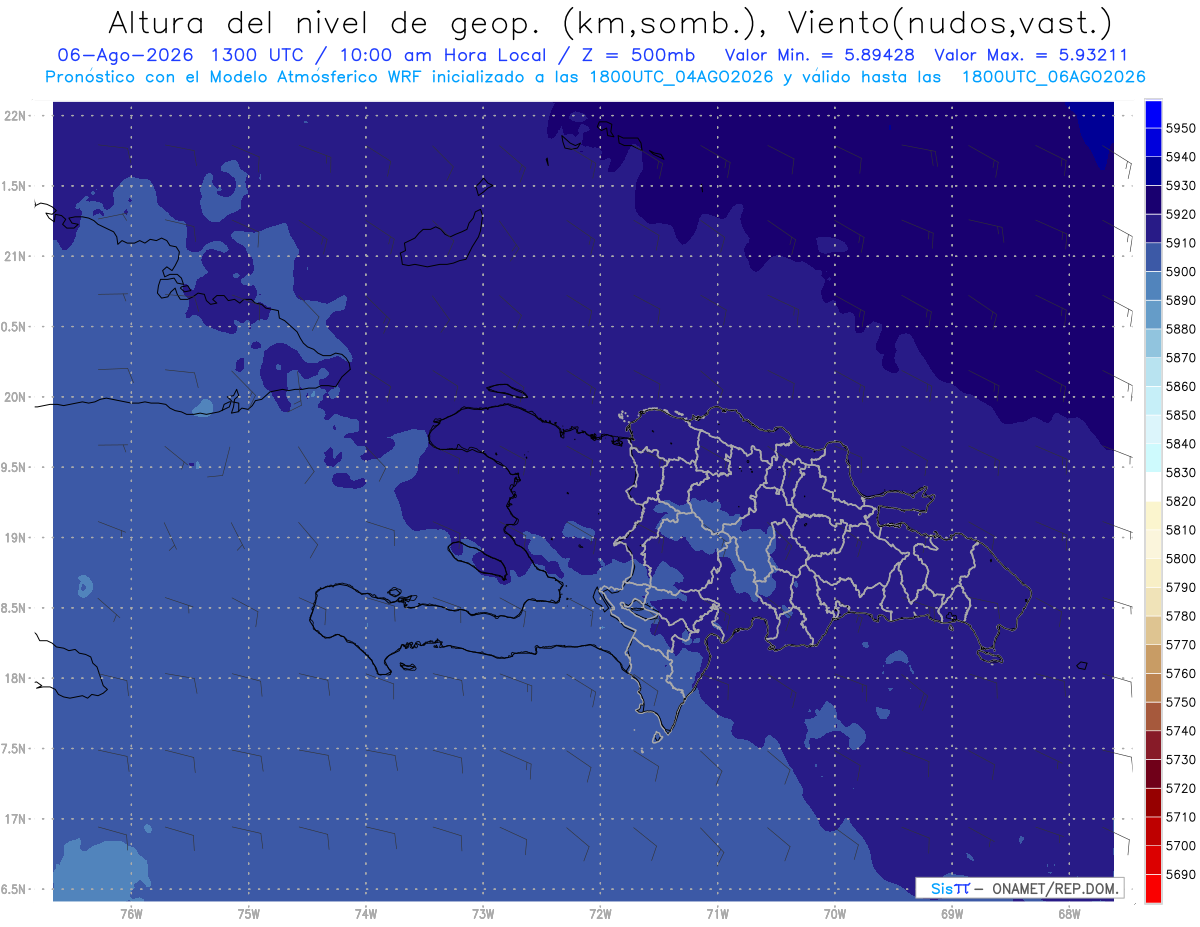Click the bright blue legend band above 5950
This screenshot has width=1200, height=927.
1153,114
